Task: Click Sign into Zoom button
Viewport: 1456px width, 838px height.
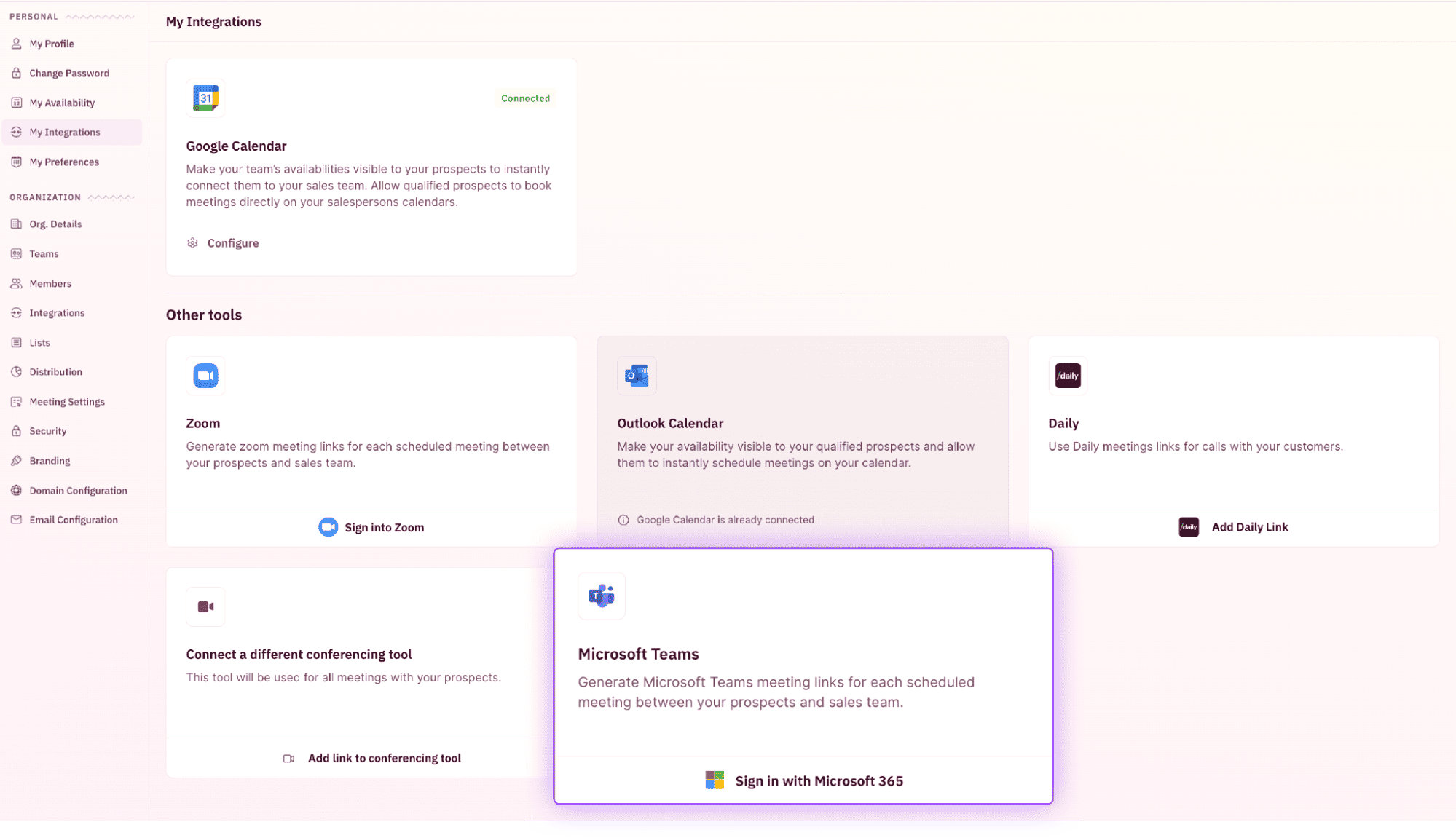Action: click(x=371, y=527)
